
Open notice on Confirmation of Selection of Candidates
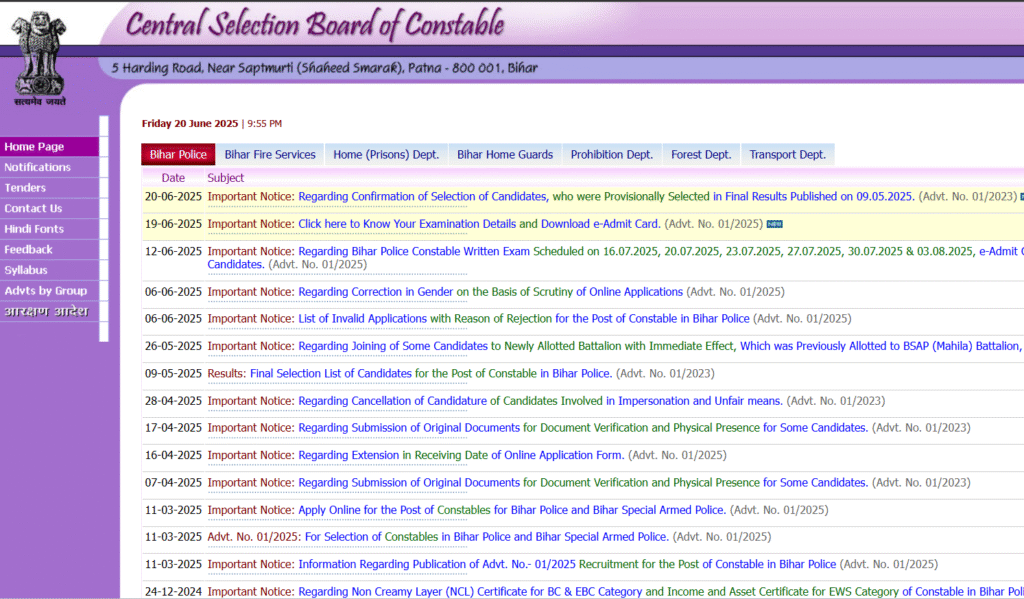(x=606, y=197)
